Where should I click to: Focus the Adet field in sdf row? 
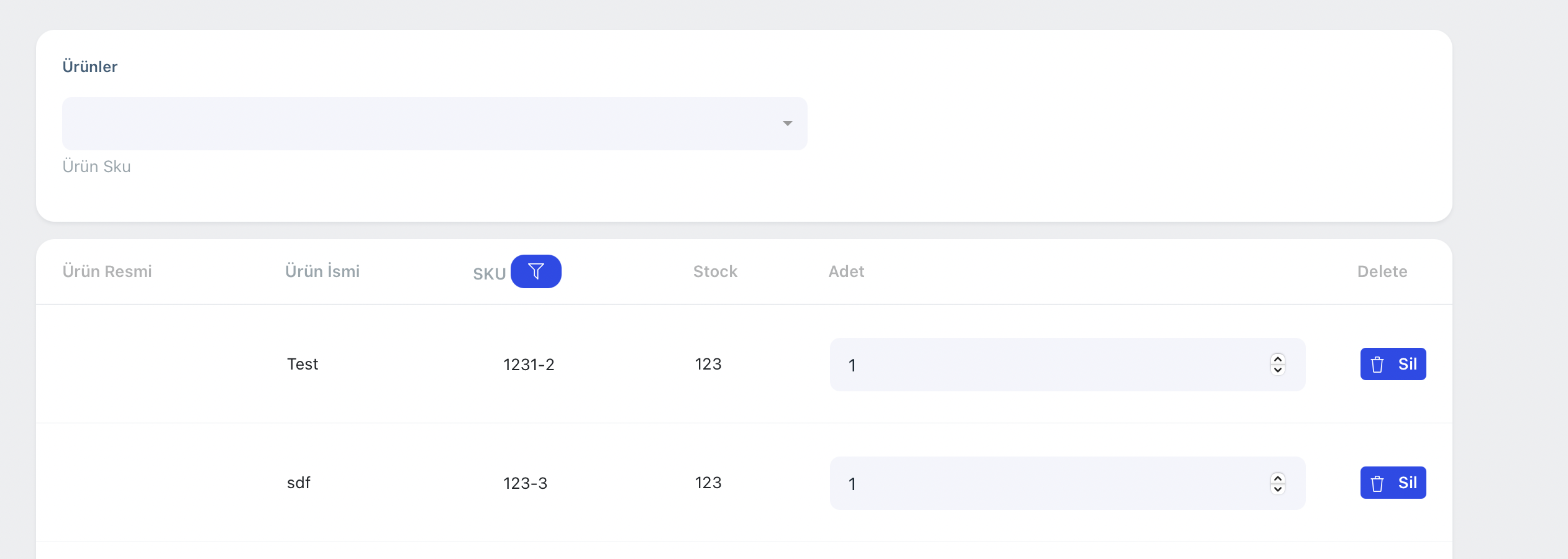pyautogui.click(x=1050, y=483)
